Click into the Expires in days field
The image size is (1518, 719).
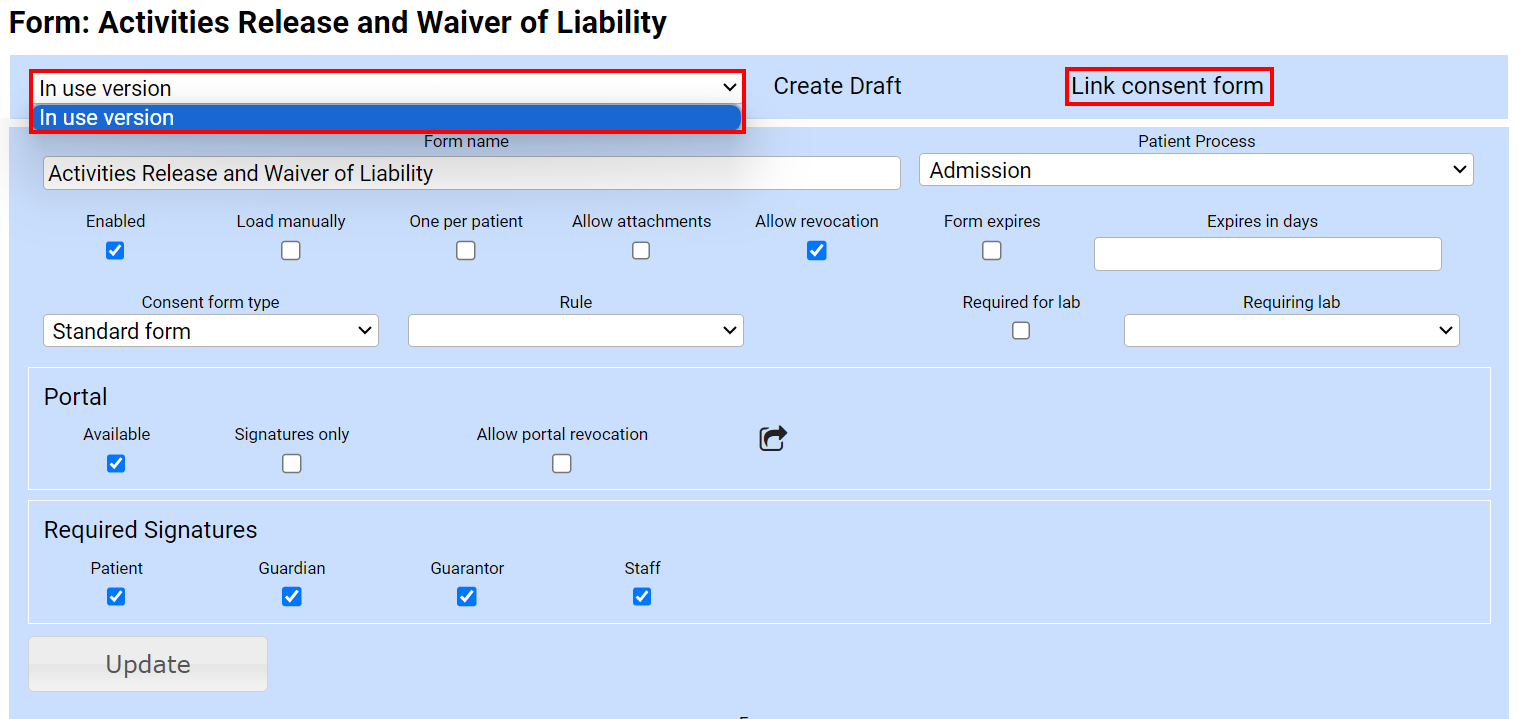click(x=1267, y=254)
